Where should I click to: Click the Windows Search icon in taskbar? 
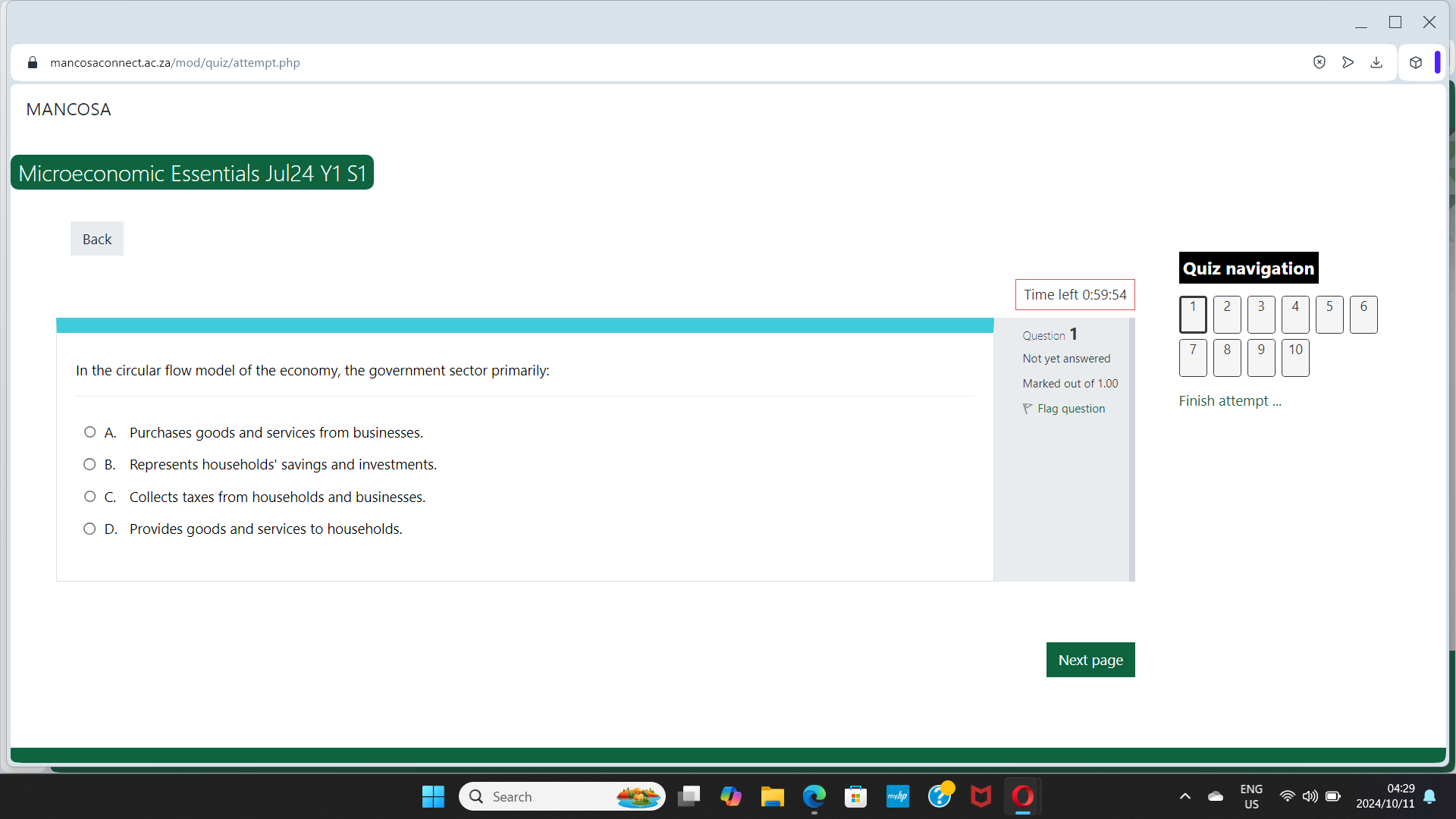478,796
